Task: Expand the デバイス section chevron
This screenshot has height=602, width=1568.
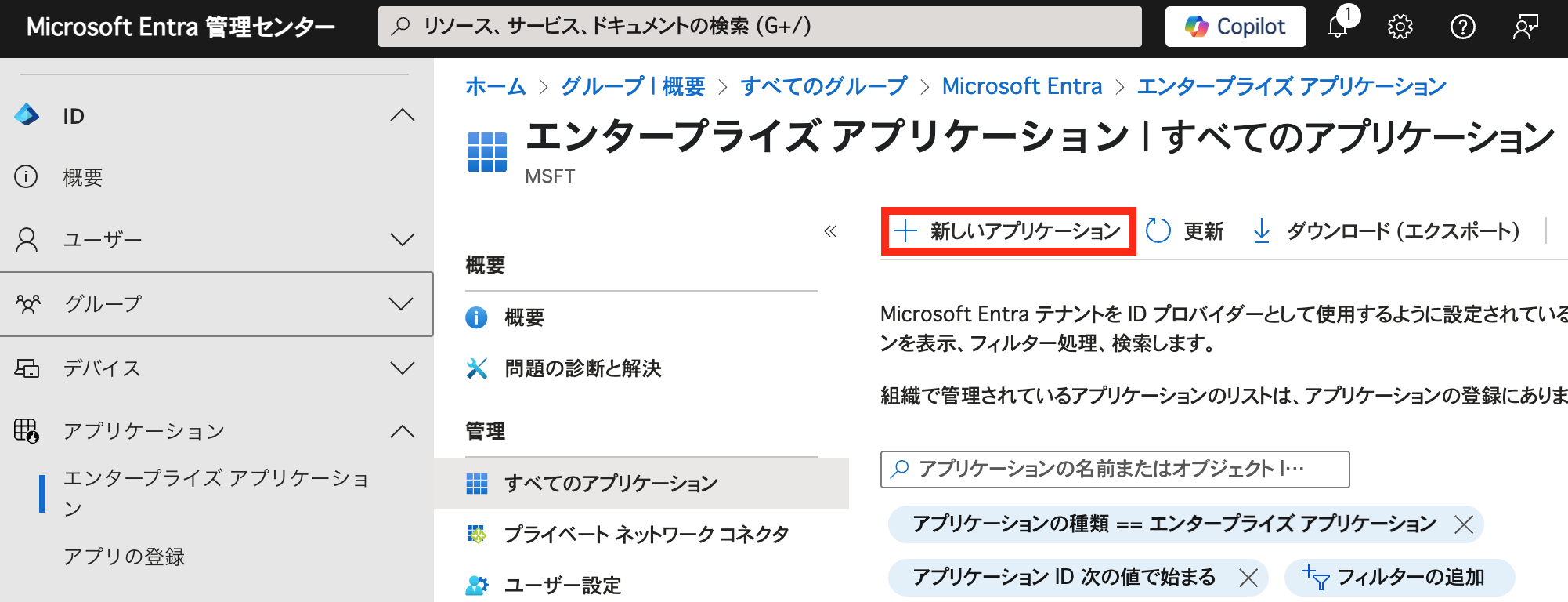Action: (x=403, y=368)
